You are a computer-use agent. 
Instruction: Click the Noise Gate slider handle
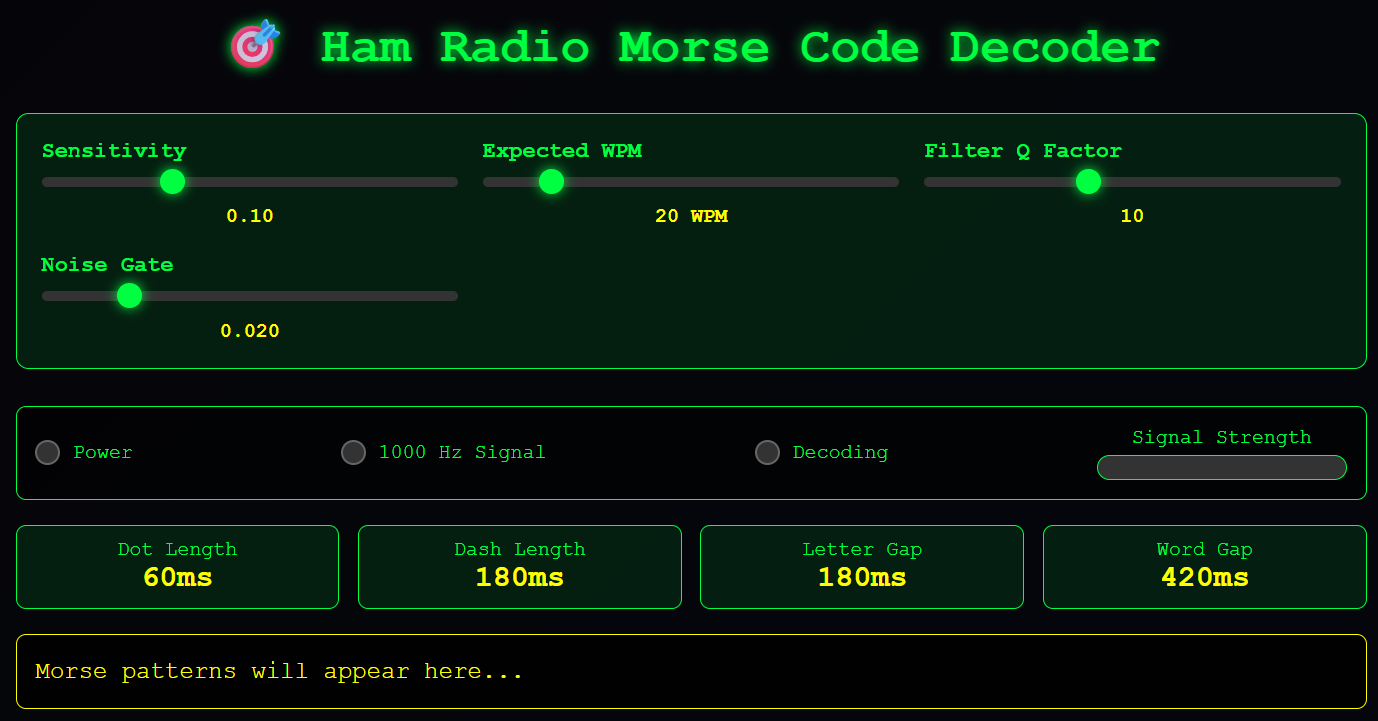[129, 296]
